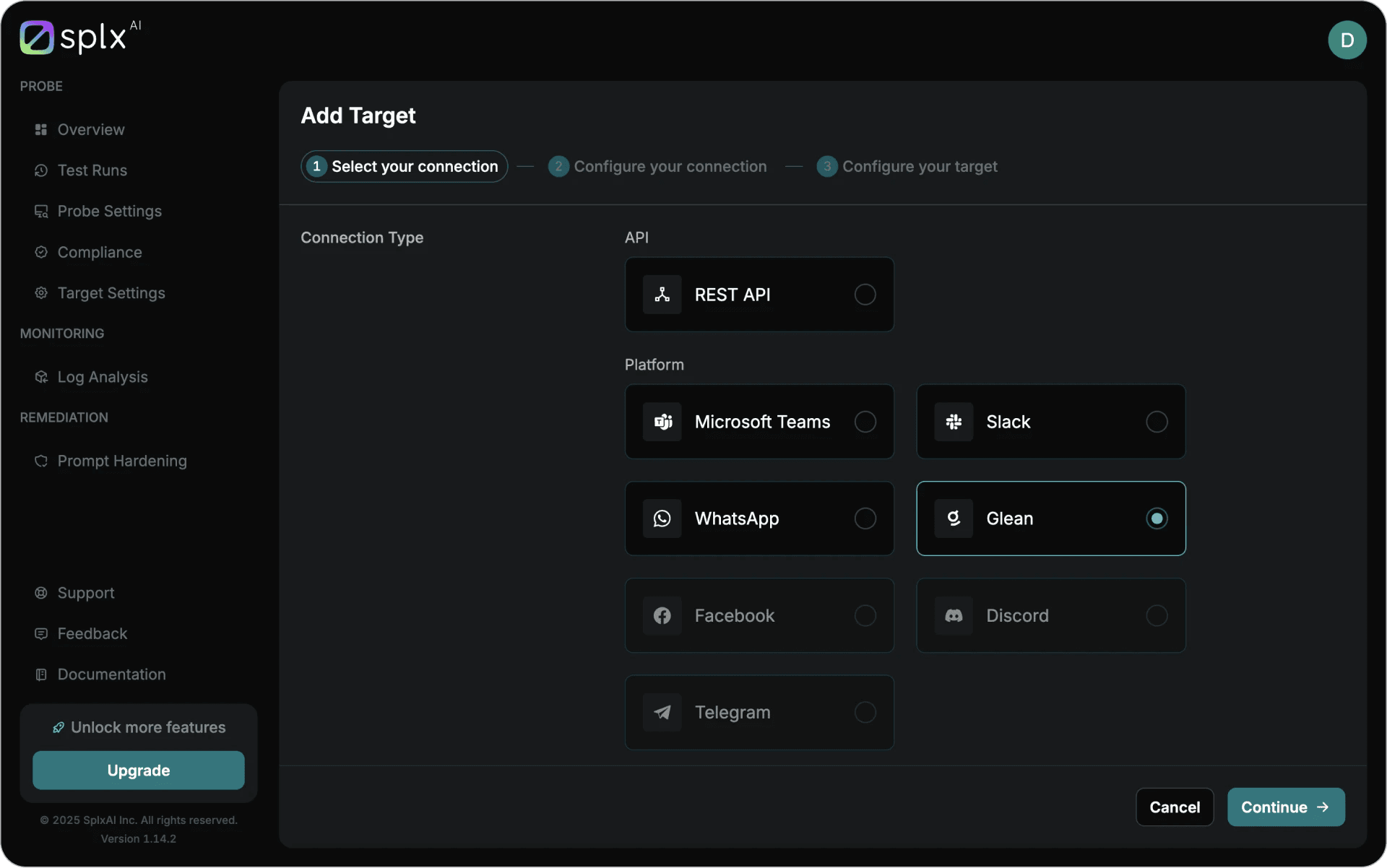Open the Documentation link
Screen dimensions: 1387x868
pos(111,674)
